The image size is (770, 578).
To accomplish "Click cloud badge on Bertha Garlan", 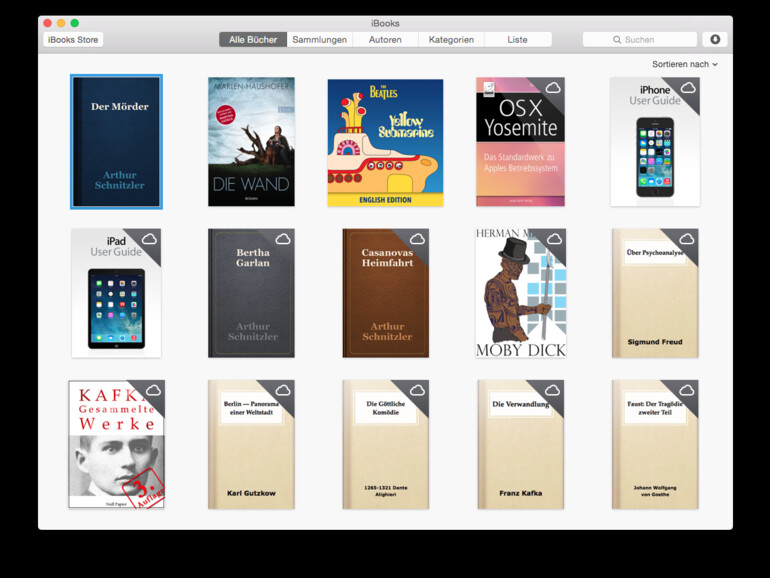I will (283, 239).
